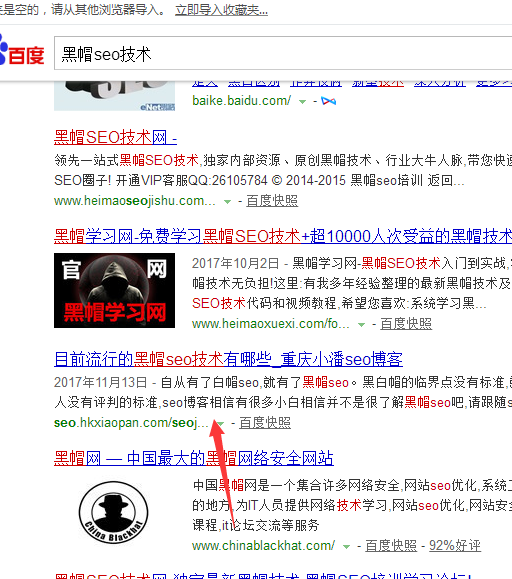Click the 2017年10月2日 snippet date
This screenshot has height=579, width=512.
(236, 263)
